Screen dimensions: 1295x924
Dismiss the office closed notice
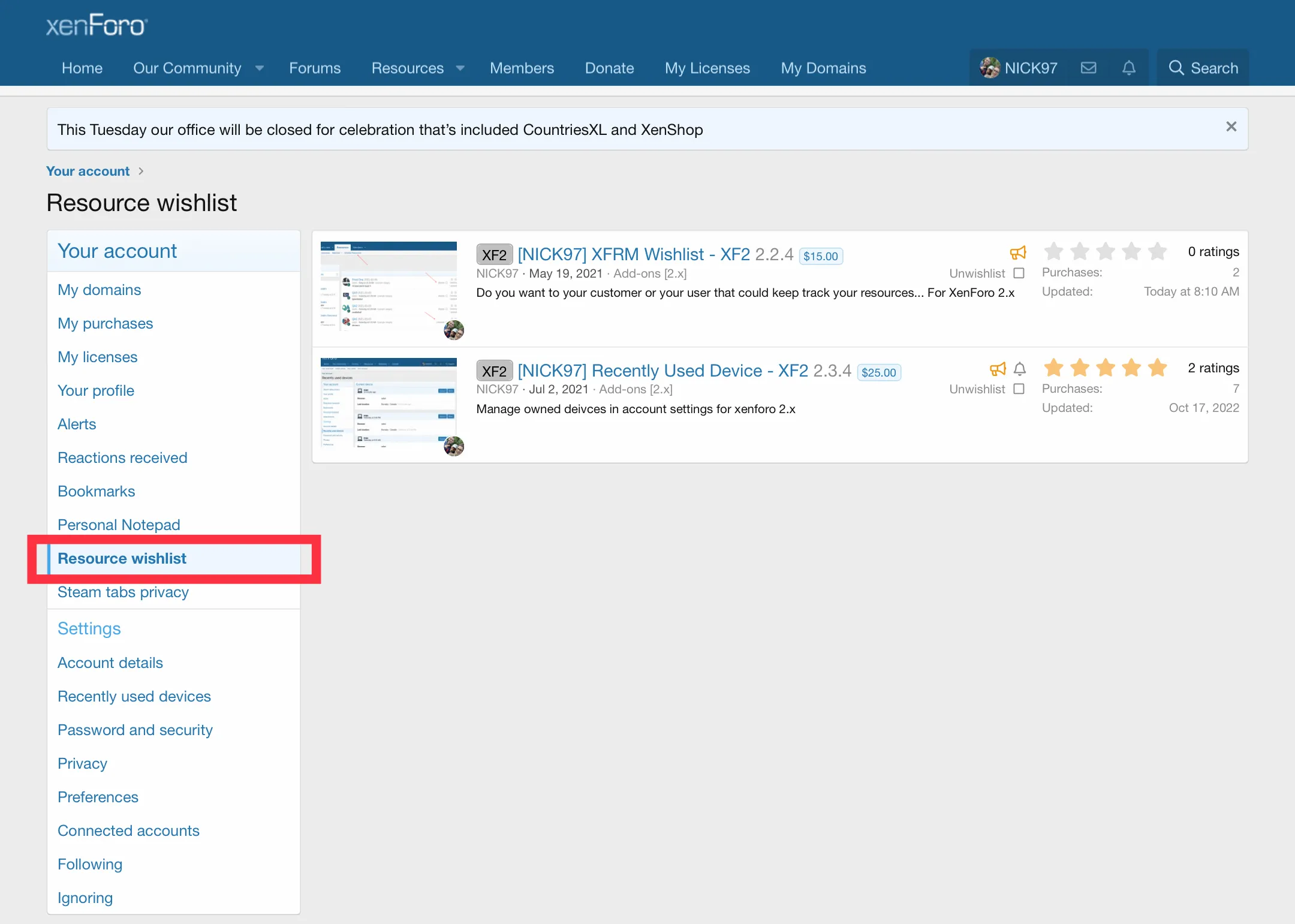click(1231, 127)
